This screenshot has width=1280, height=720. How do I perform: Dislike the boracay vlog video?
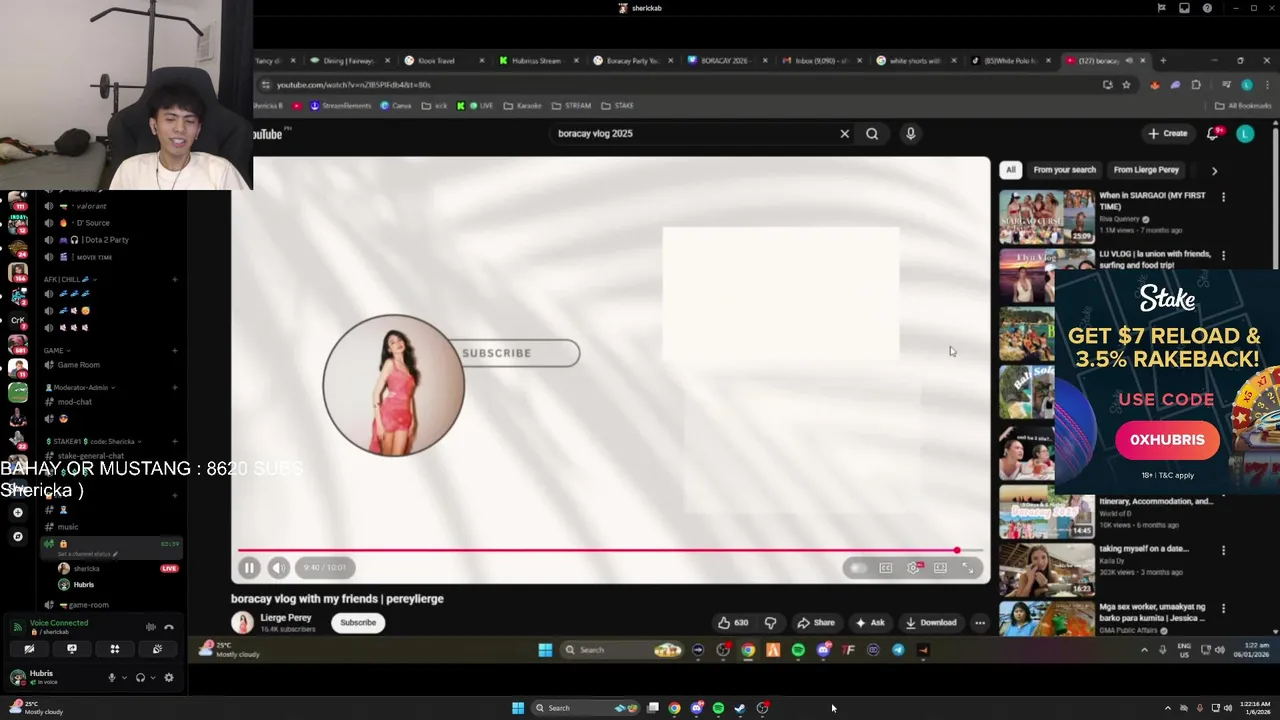pos(770,622)
